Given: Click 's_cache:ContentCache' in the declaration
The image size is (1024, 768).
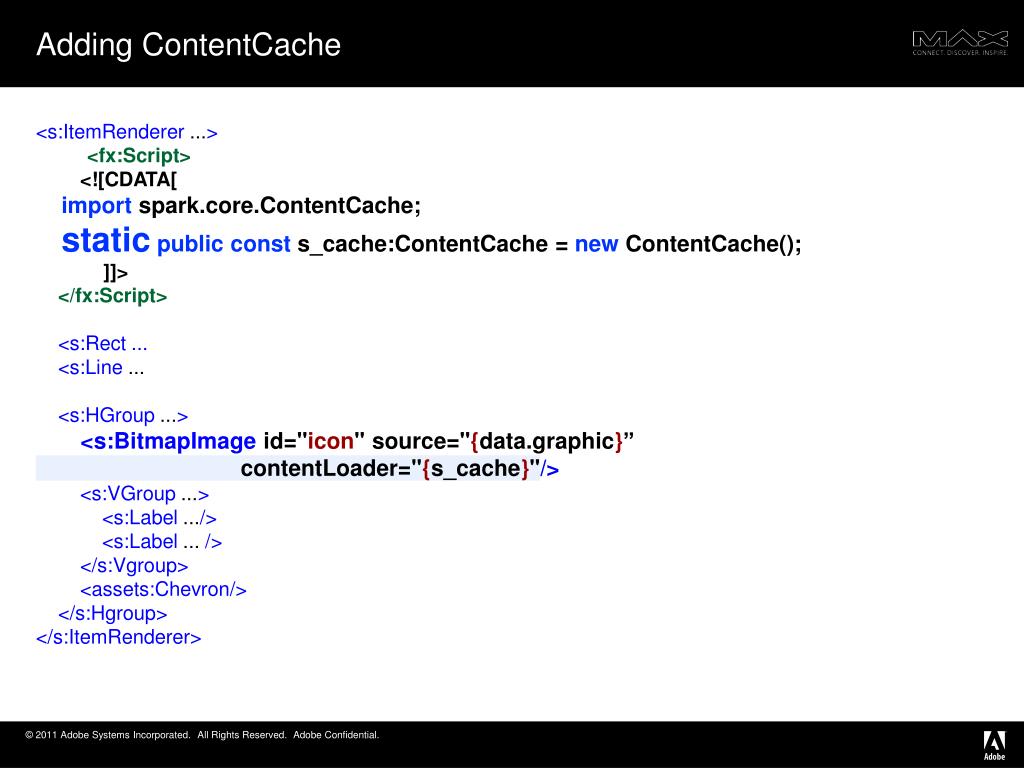Looking at the screenshot, I should pos(423,244).
